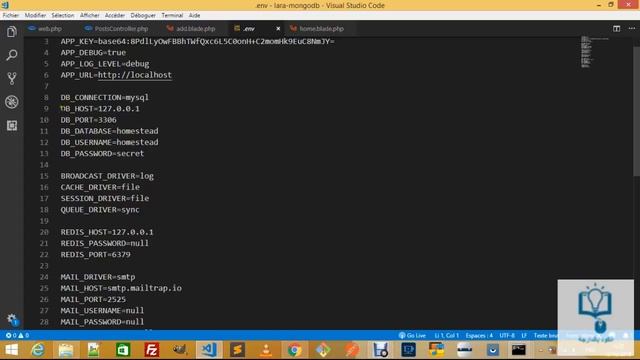The image size is (640, 360).
Task: Click the editor minimap
Action: pyautogui.click(x=595, y=51)
